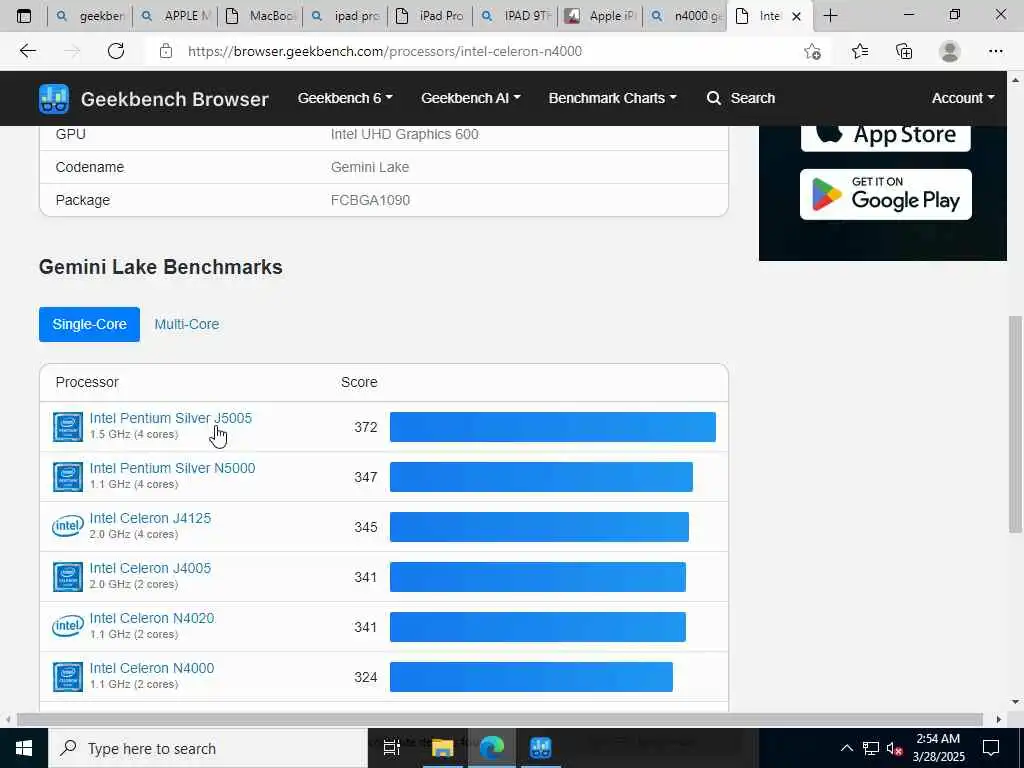Screen dimensions: 1024x768
Task: Open the Windows Start menu
Action: coord(24,748)
